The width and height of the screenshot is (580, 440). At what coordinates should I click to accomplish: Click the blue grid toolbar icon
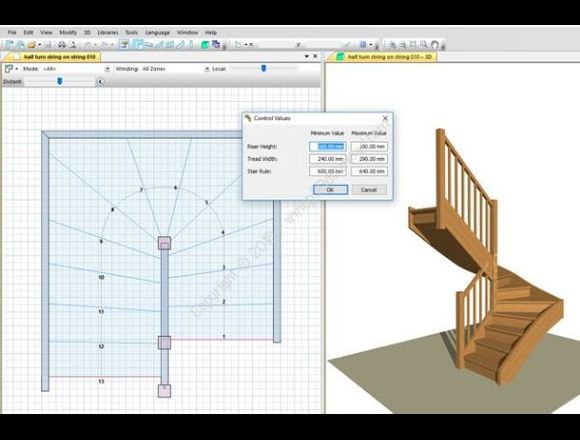coord(363,45)
